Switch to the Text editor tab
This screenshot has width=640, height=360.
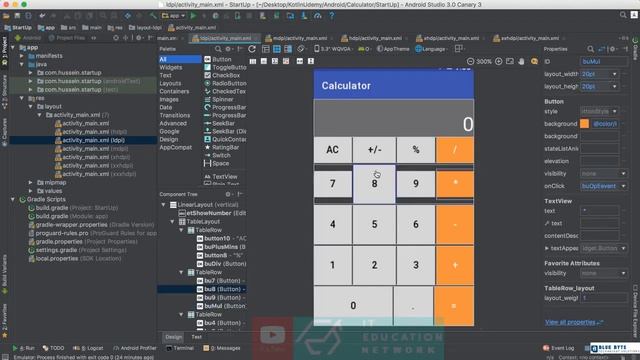196,337
